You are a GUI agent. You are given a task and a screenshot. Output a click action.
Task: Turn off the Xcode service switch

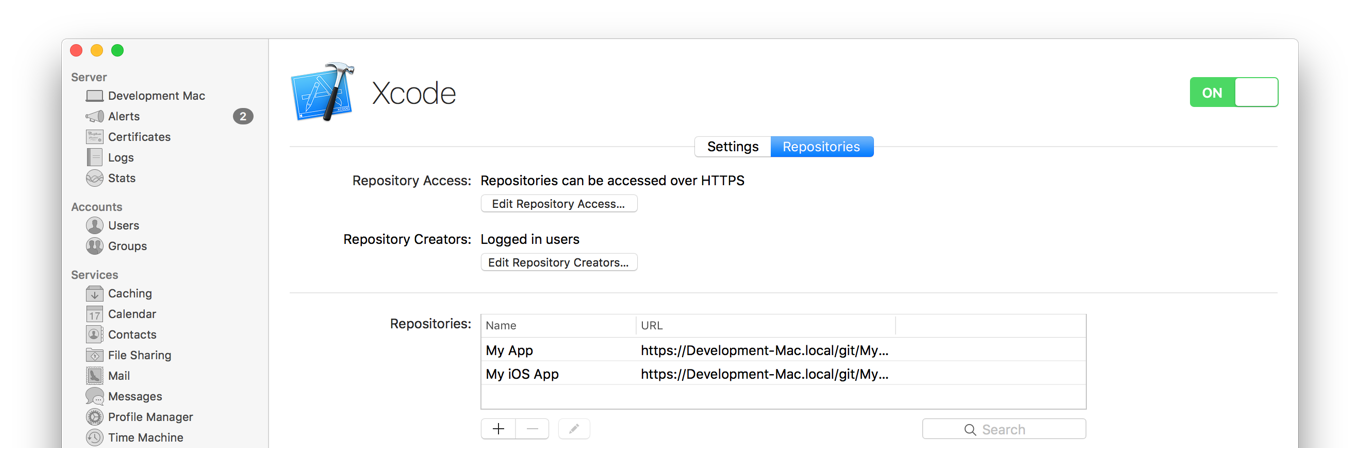1234,92
